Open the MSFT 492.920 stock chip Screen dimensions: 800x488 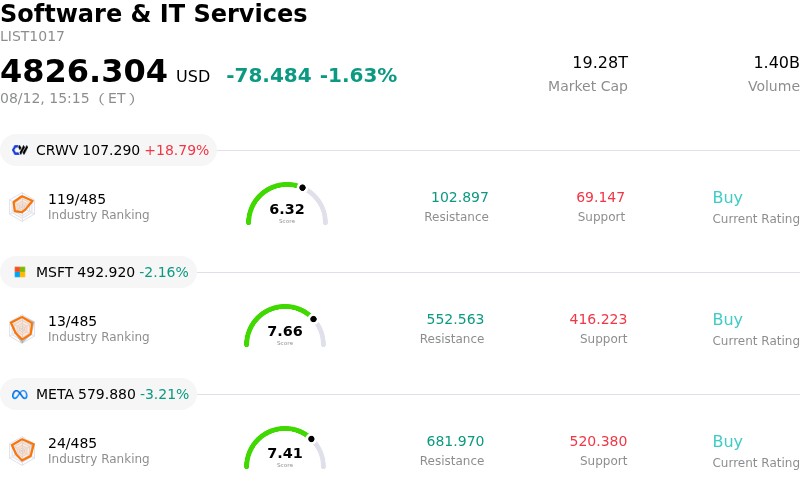click(x=98, y=272)
